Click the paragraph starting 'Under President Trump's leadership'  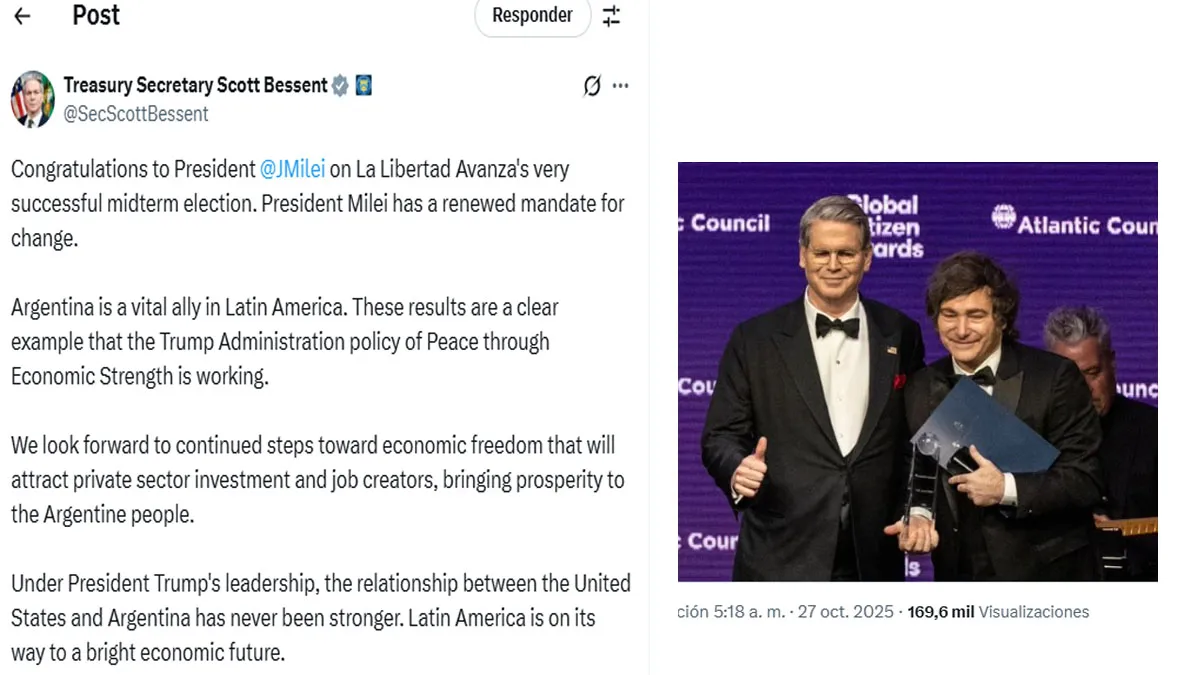click(320, 617)
